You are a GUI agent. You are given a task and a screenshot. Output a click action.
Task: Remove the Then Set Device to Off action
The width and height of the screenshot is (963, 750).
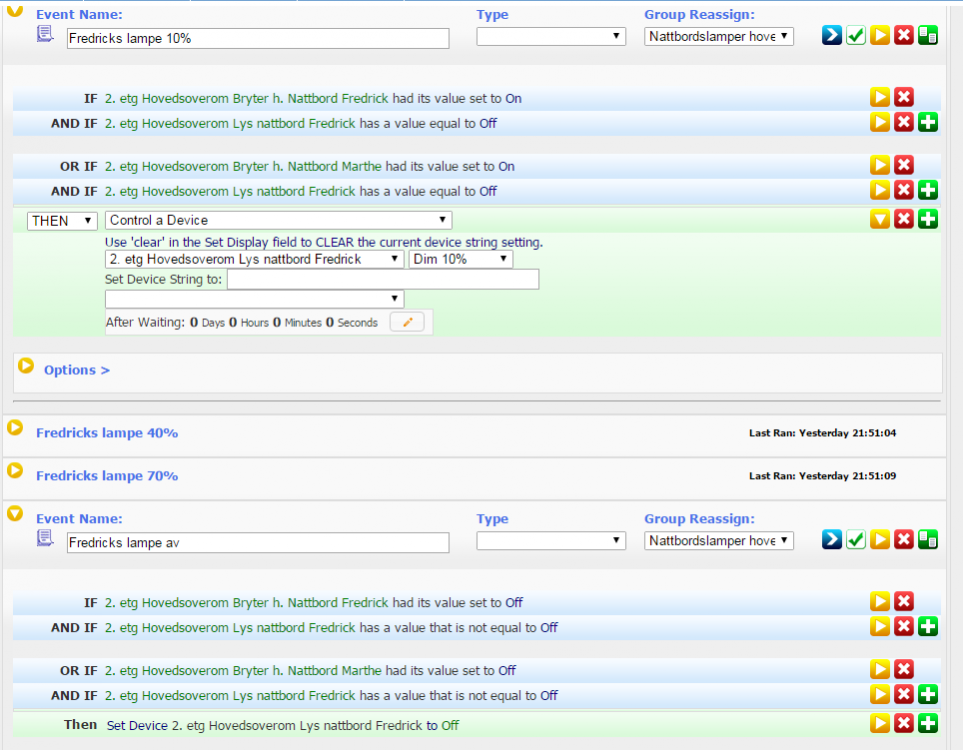pyautogui.click(x=903, y=724)
